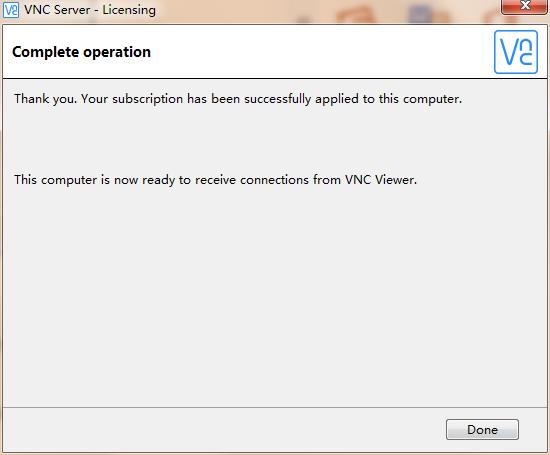This screenshot has width=550, height=455.
Task: Click blank white header area beside heading
Action: pos(316,52)
